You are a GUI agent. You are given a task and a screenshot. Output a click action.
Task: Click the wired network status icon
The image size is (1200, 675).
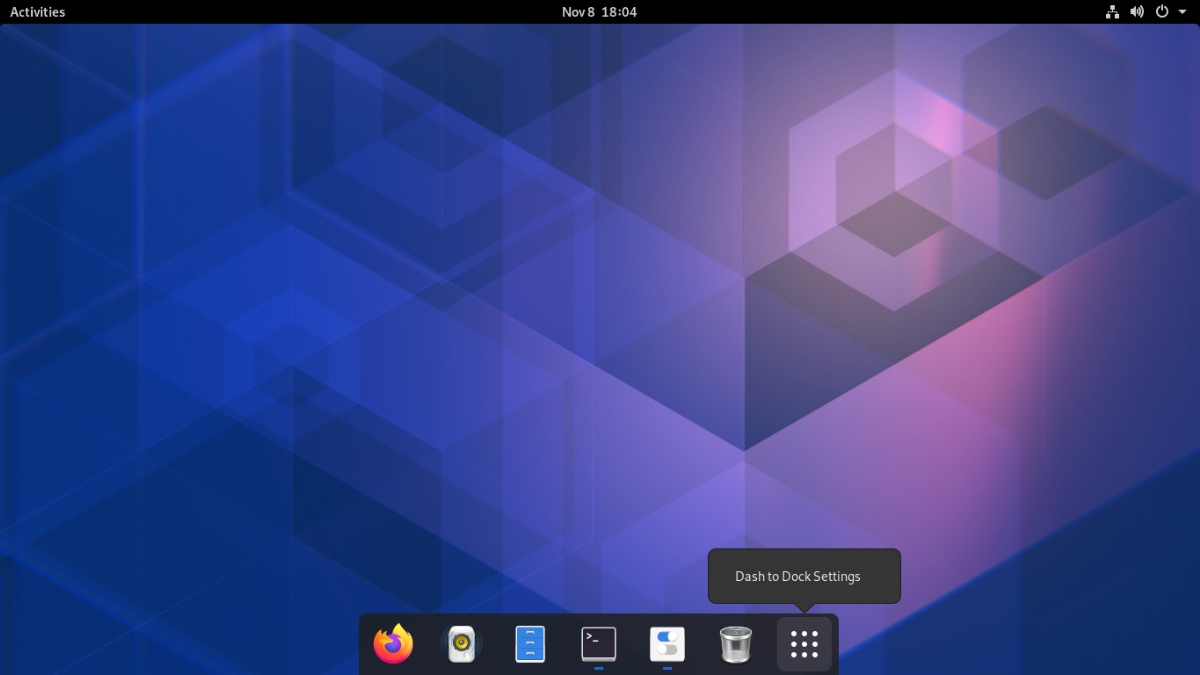[x=1112, y=12]
